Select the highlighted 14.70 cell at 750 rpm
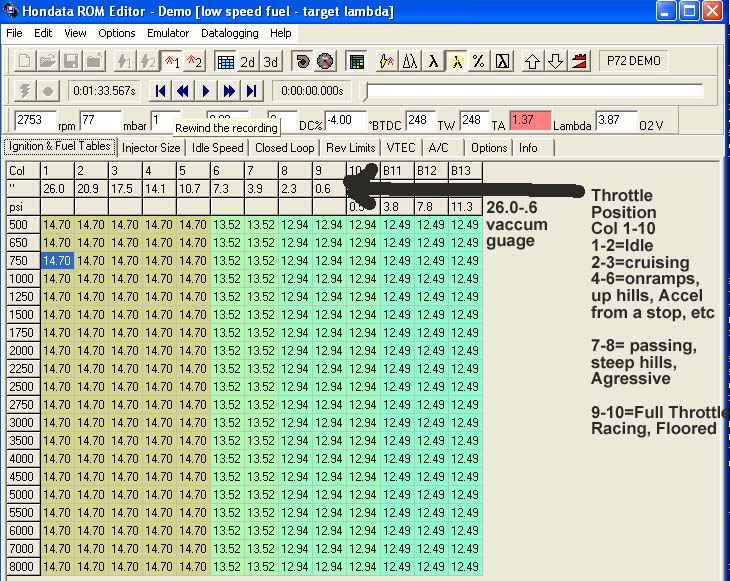This screenshot has height=581, width=730. coord(57,261)
